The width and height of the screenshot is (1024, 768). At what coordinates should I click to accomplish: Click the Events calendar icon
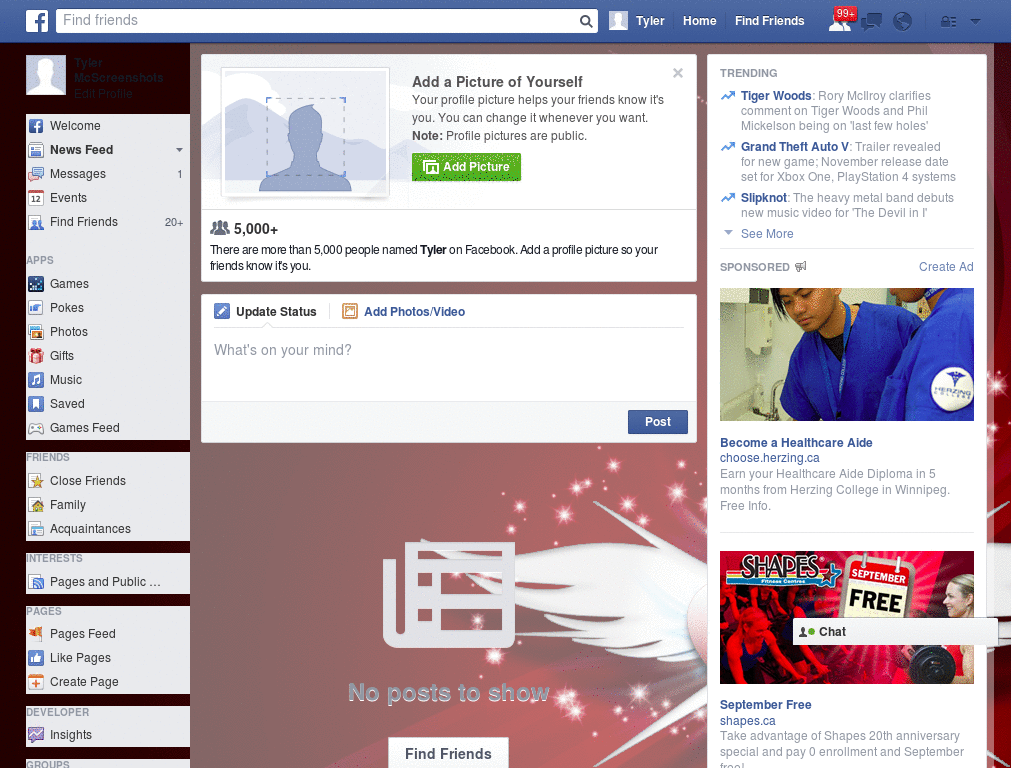click(x=36, y=198)
